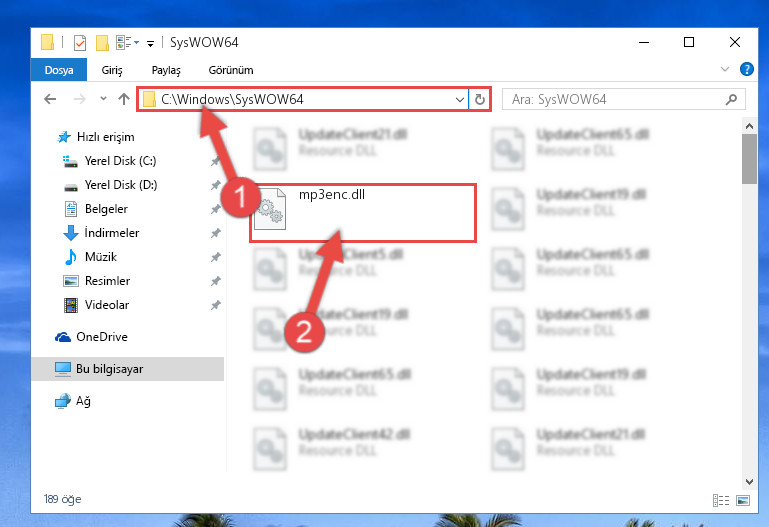Screen dimensions: 769x527
Task: Open the Dosya ribbon tab
Action: pyautogui.click(x=59, y=70)
